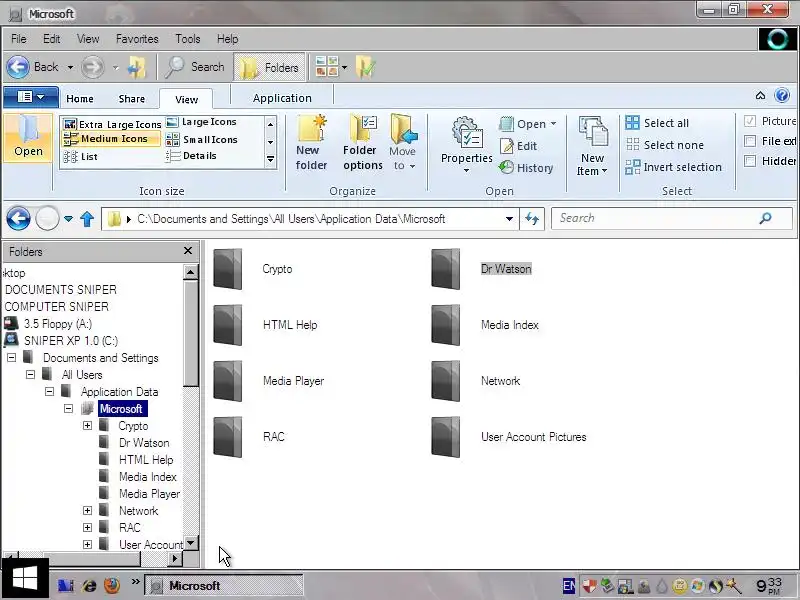This screenshot has width=800, height=600.
Task: Click the Windows Start button
Action: [24, 579]
